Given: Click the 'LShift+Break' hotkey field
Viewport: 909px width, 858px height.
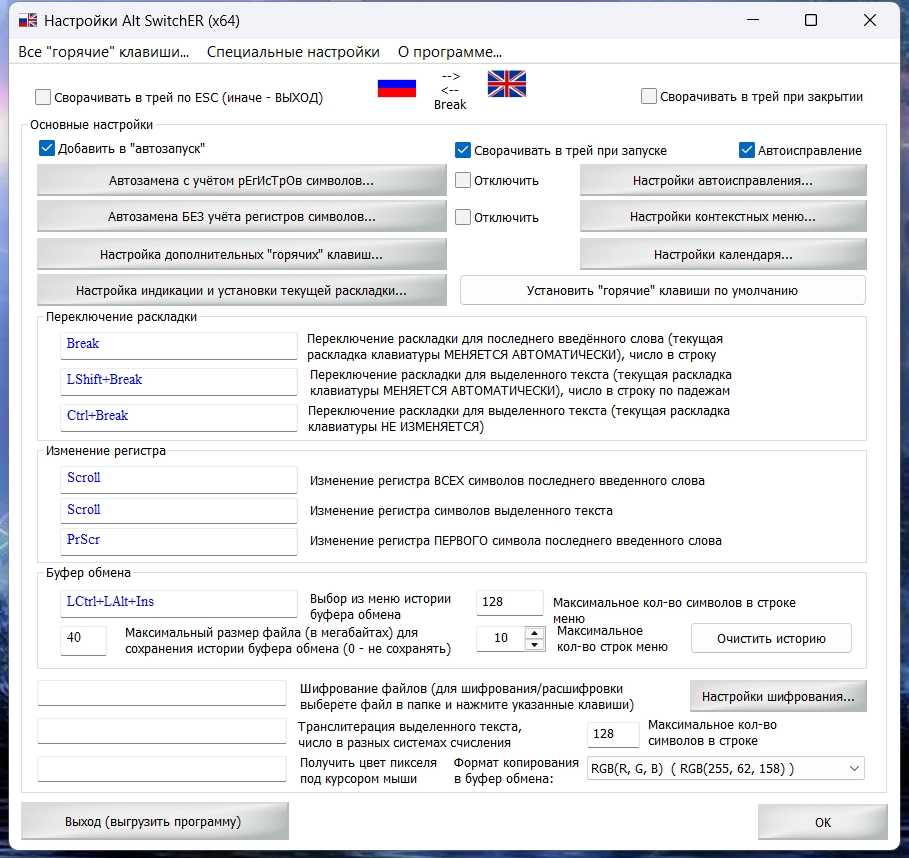Looking at the screenshot, I should [179, 381].
